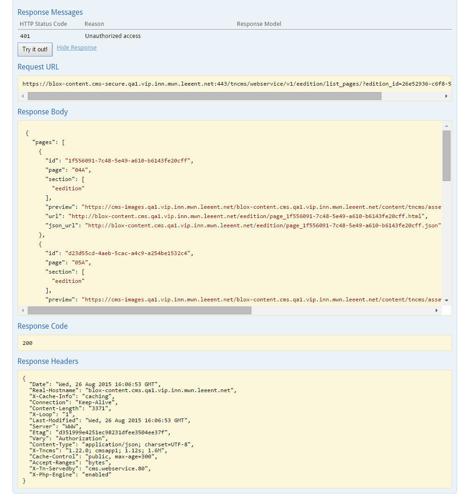This screenshot has width=470, height=500.
Task: Click the "Date" response header line
Action: tap(95, 384)
